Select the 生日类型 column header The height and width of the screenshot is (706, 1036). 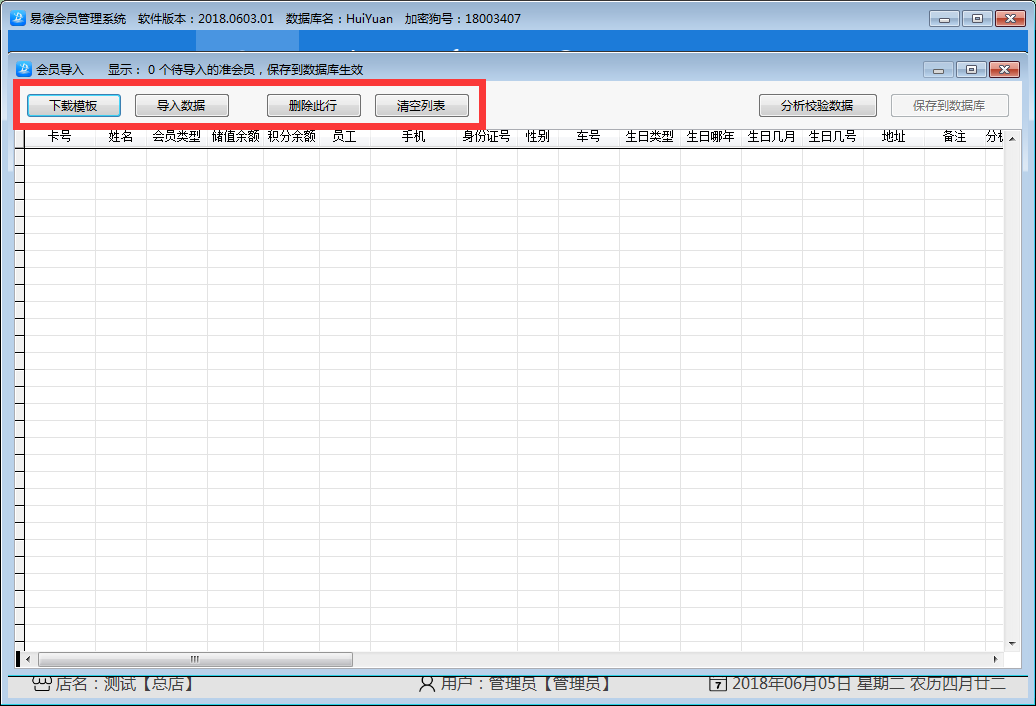point(649,137)
